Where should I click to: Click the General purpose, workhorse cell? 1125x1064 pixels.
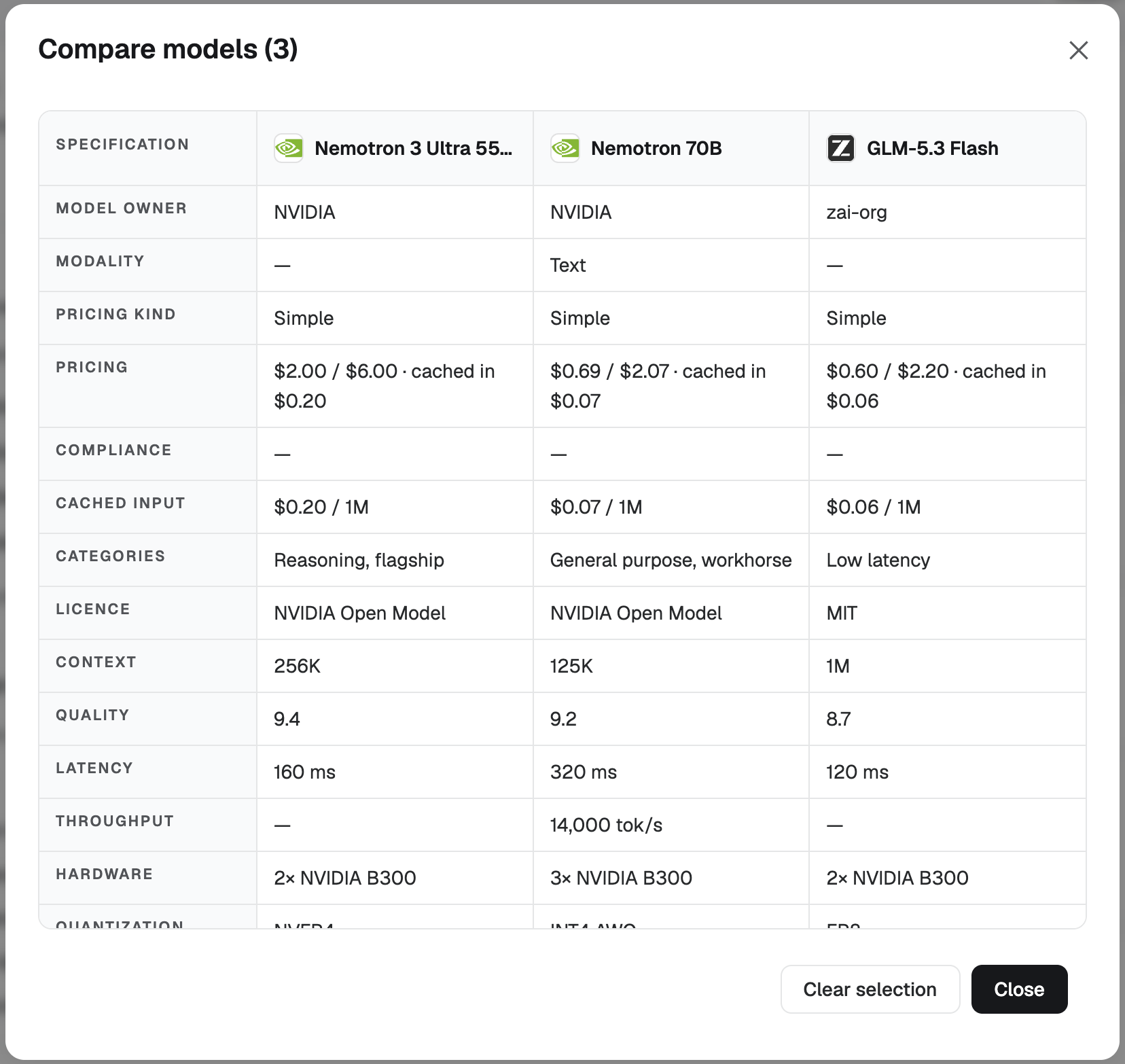pos(671,561)
